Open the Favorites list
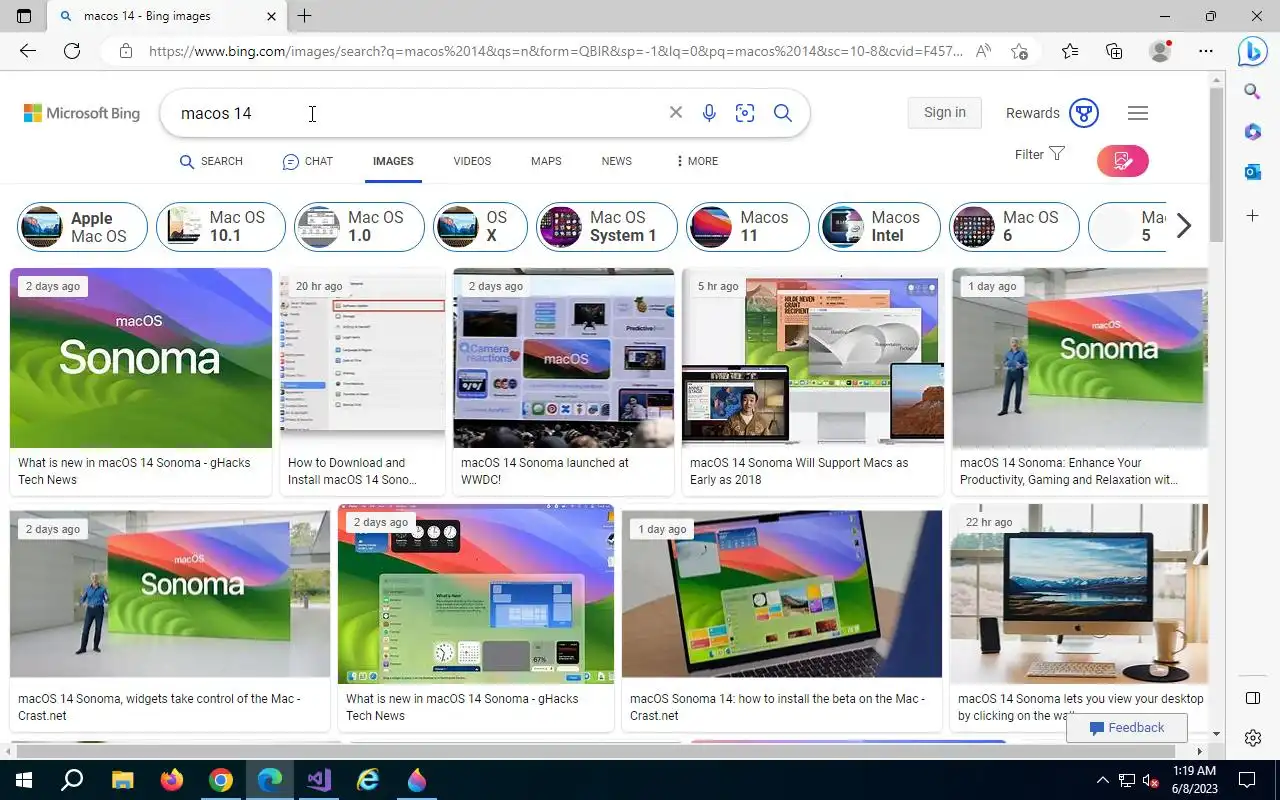Viewport: 1280px width, 800px height. tap(1070, 51)
